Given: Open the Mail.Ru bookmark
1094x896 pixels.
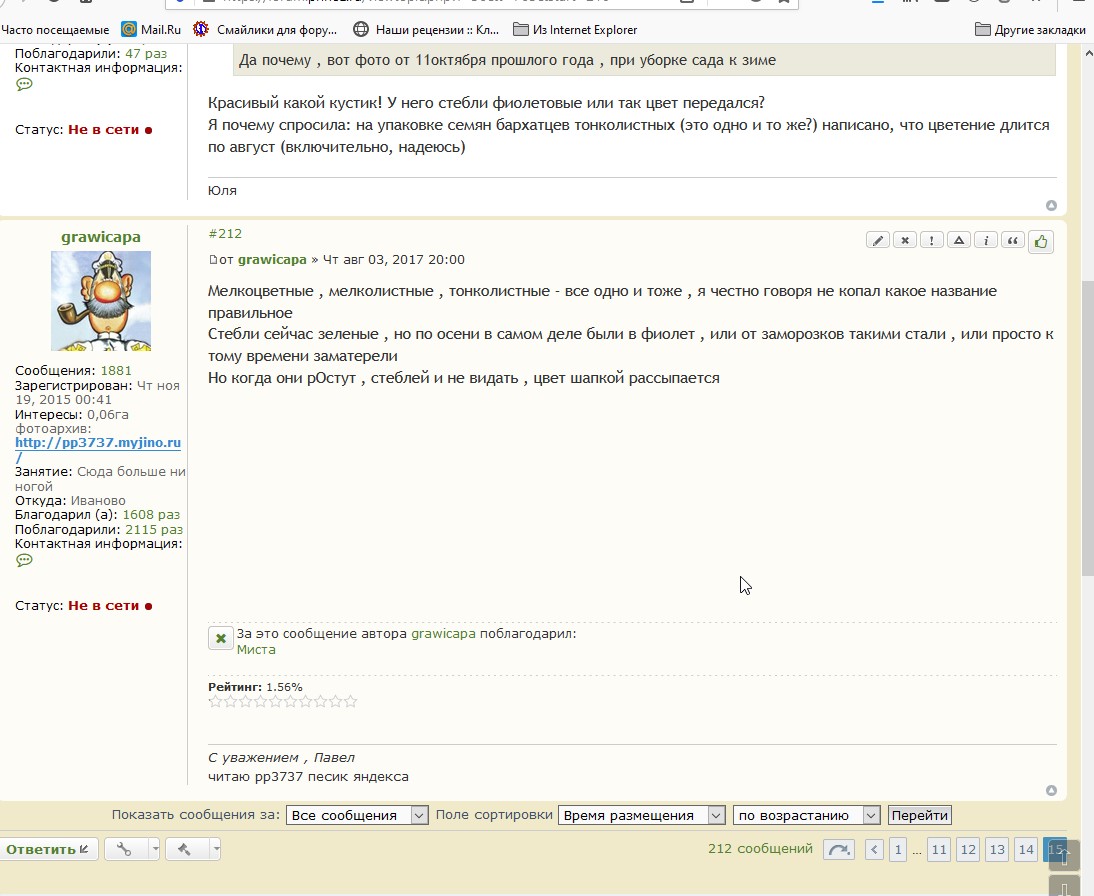Looking at the screenshot, I should (x=151, y=29).
